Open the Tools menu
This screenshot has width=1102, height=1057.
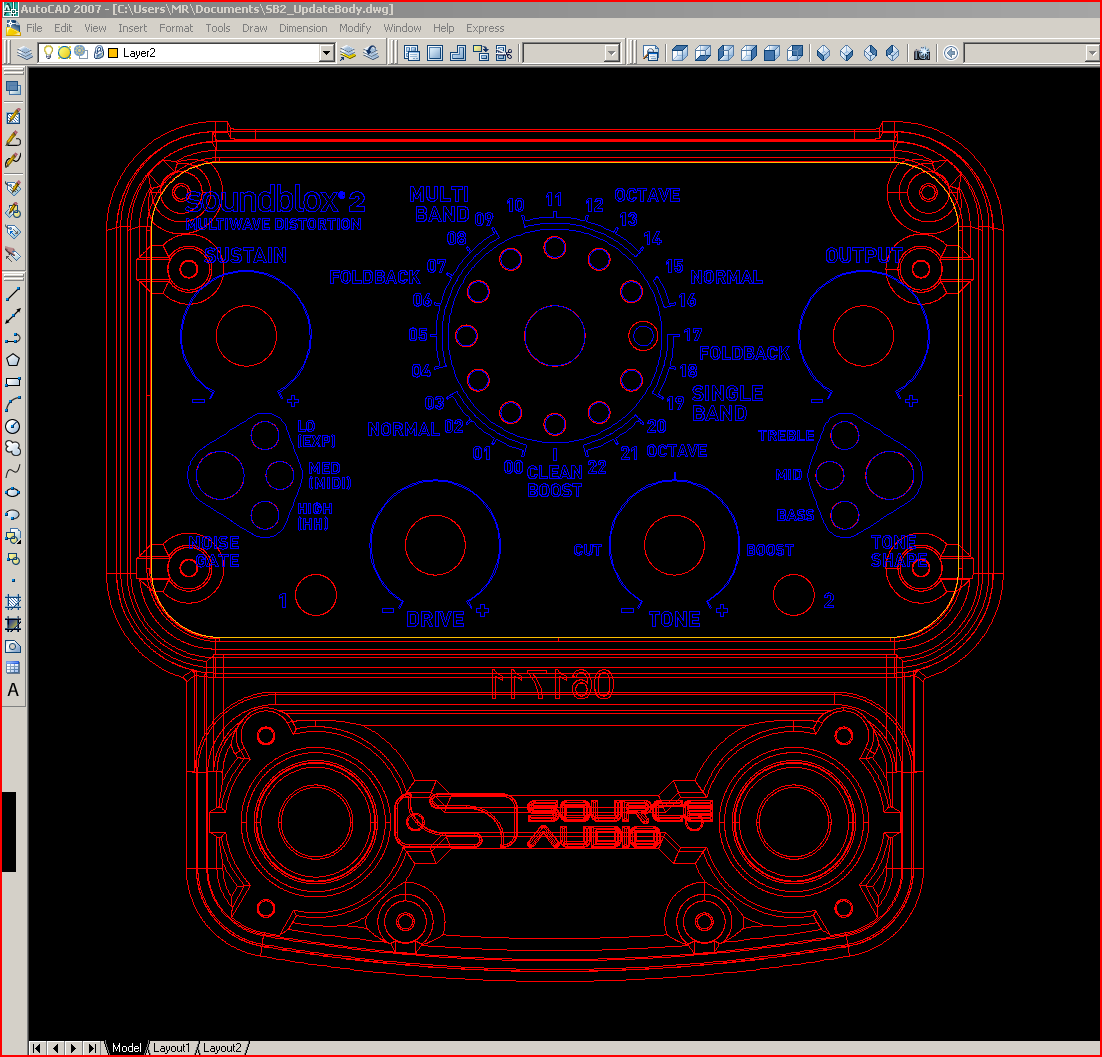coord(218,28)
